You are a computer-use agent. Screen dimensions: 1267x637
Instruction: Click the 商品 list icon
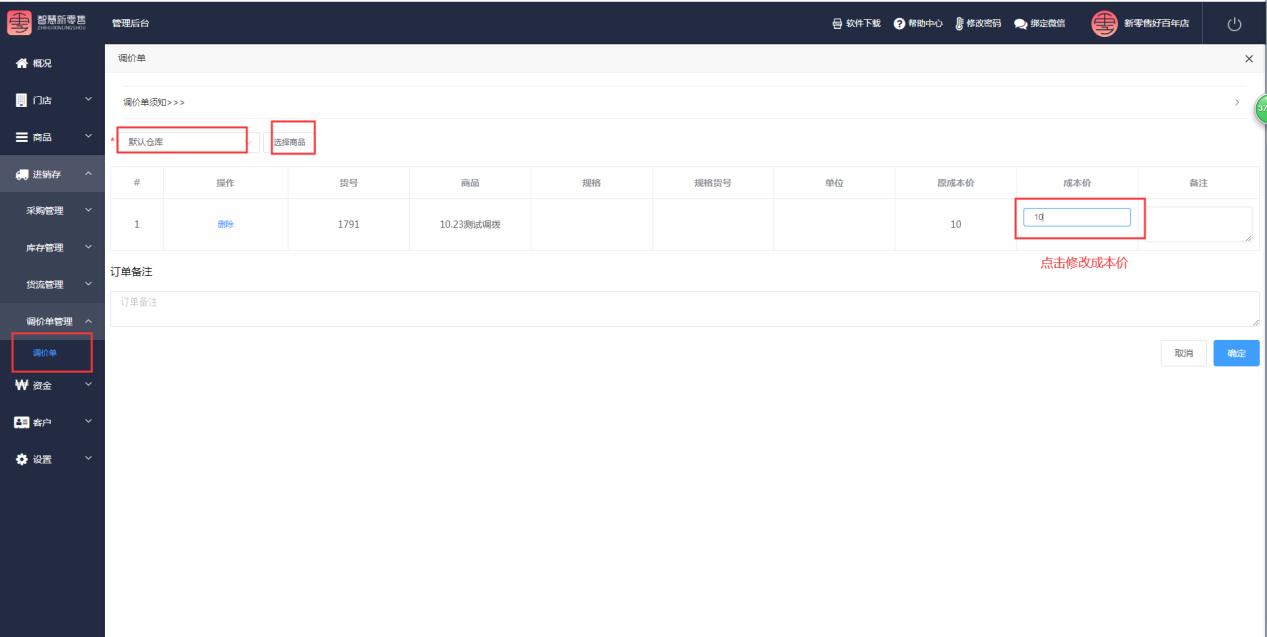coord(21,137)
